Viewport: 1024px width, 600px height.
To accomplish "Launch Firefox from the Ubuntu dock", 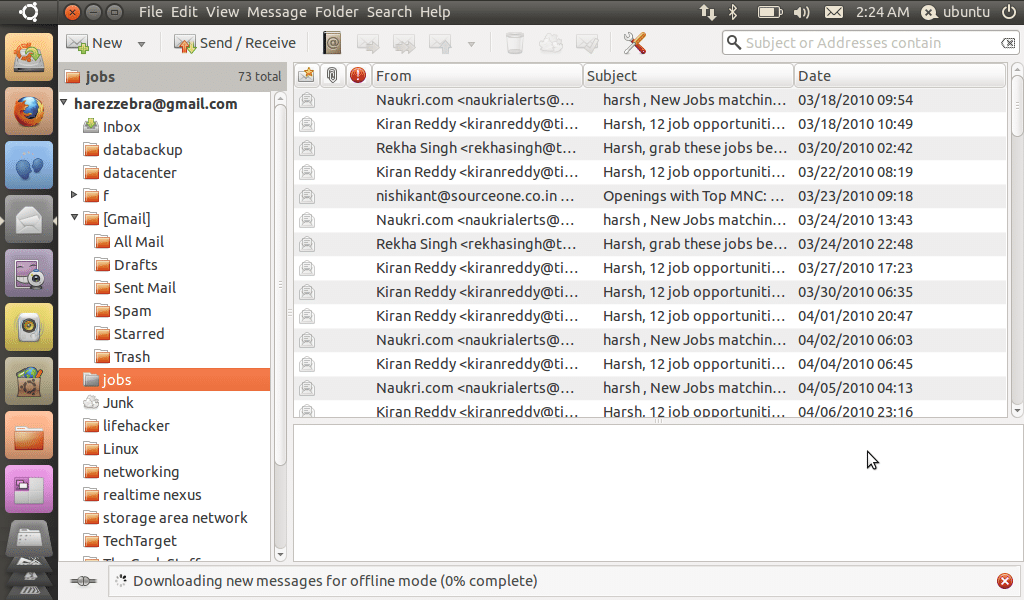I will [x=29, y=112].
